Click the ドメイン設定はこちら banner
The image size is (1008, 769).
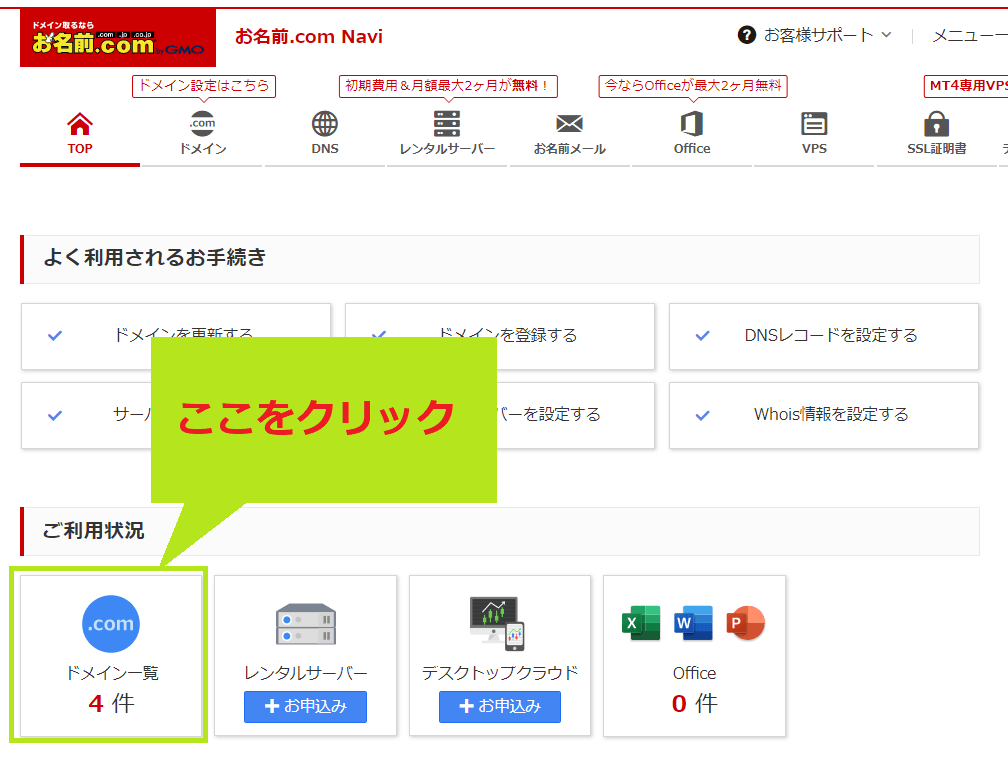[204, 86]
